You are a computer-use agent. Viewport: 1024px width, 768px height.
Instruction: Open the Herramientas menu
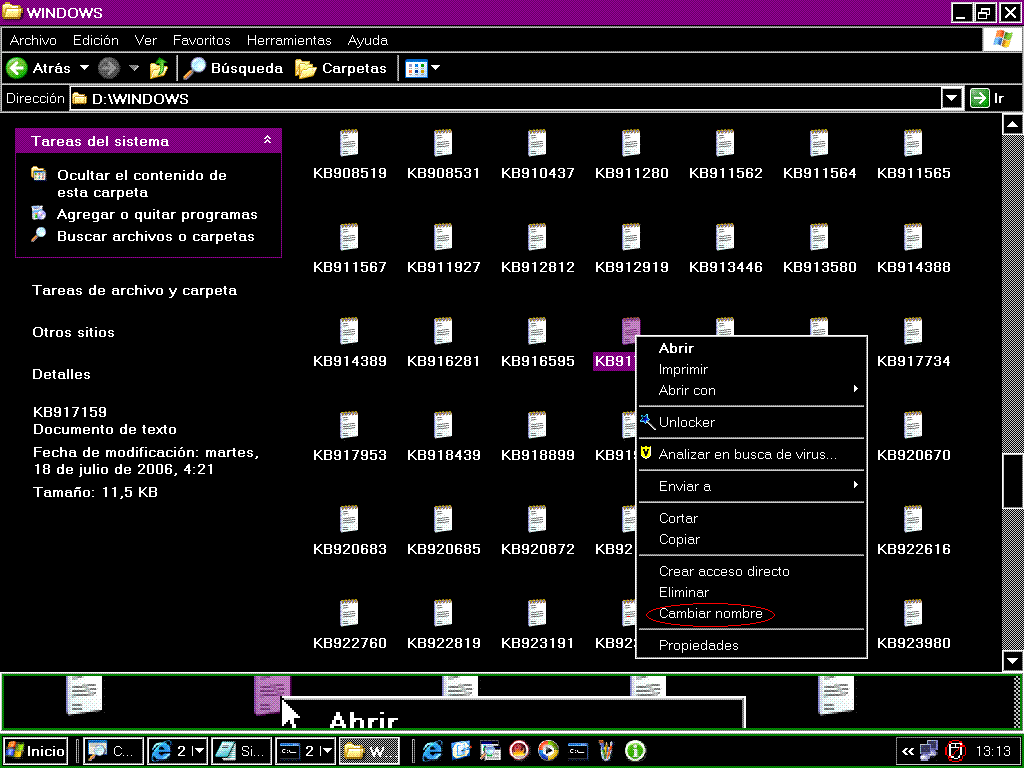[289, 40]
